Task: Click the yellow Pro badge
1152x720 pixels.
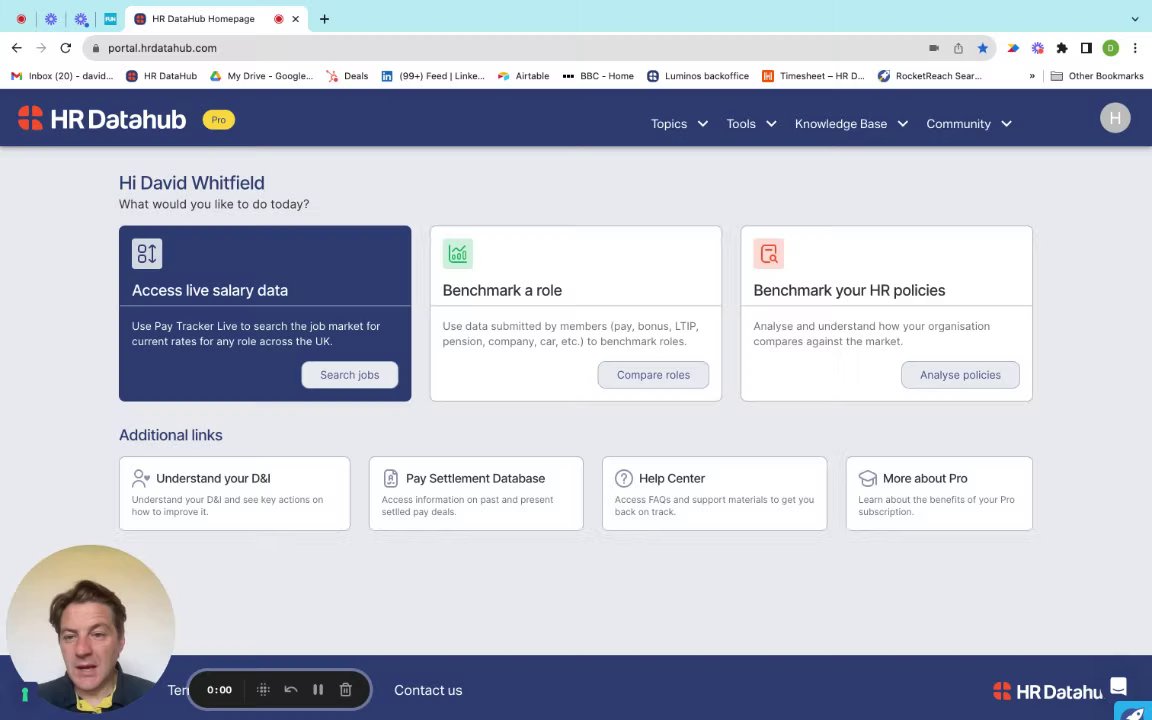Action: tap(218, 120)
